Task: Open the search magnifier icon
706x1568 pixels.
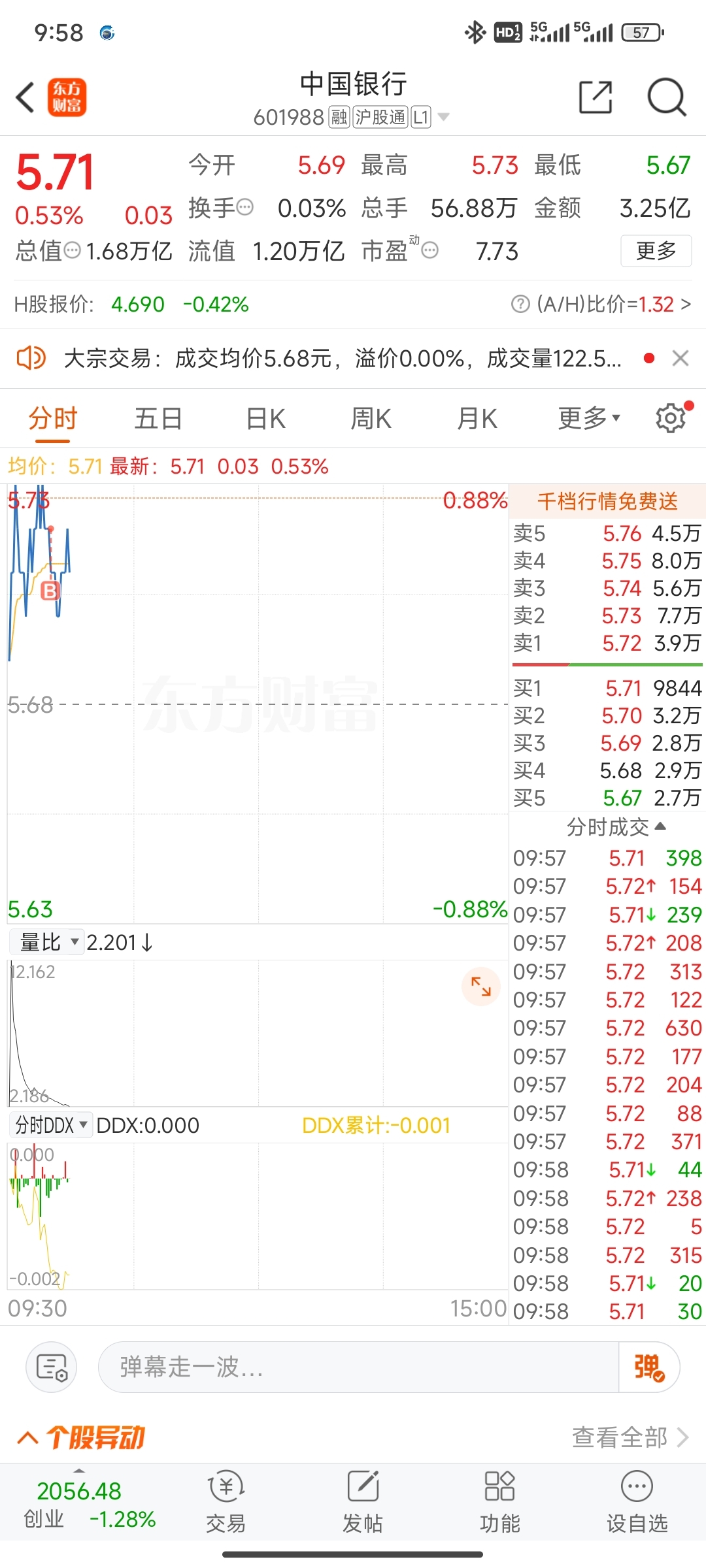Action: (667, 98)
